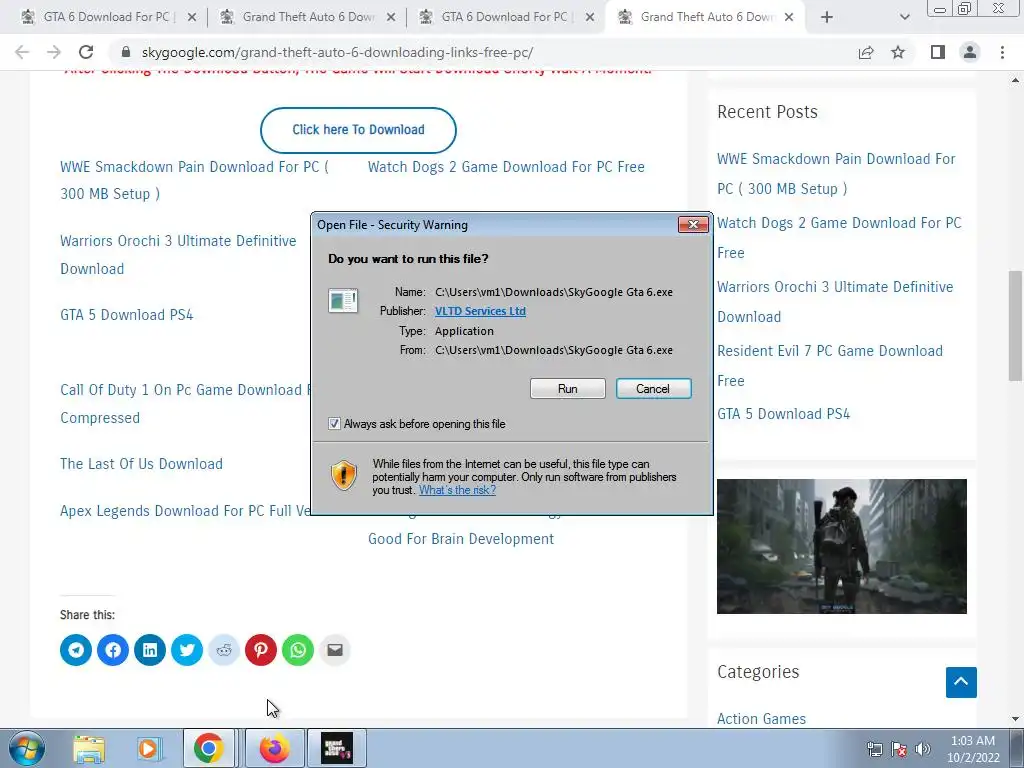
Task: Share post via Twitter icon
Action: click(187, 650)
